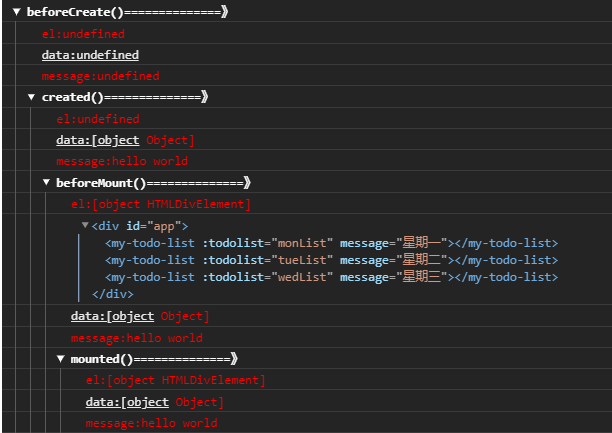Collapse the beforeMount() console group
This screenshot has height=433, width=612.
point(46,182)
